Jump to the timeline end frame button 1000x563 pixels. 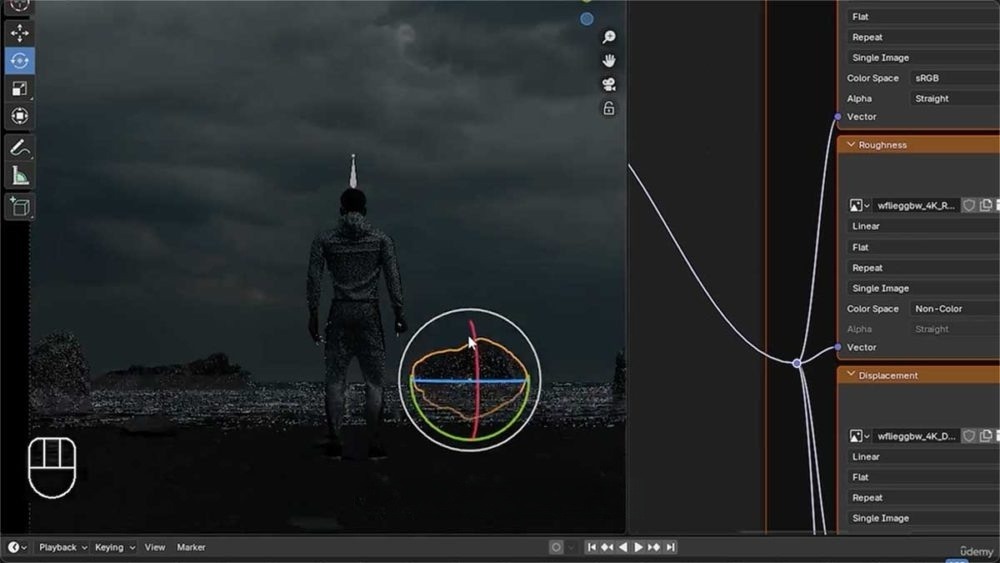coord(671,547)
